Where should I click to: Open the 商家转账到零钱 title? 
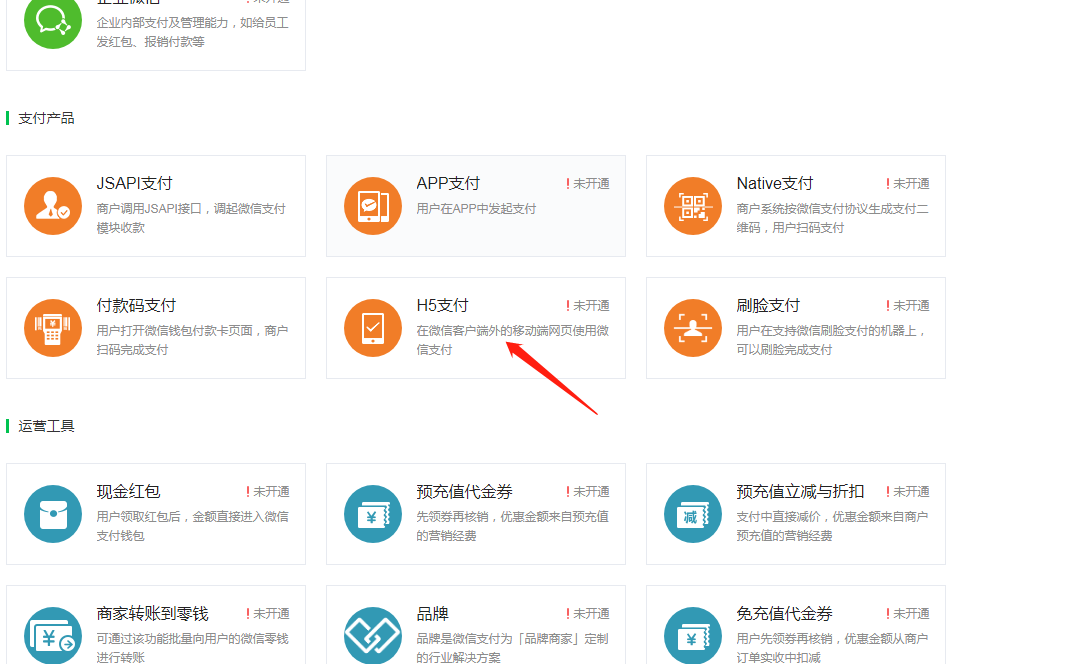[x=152, y=613]
